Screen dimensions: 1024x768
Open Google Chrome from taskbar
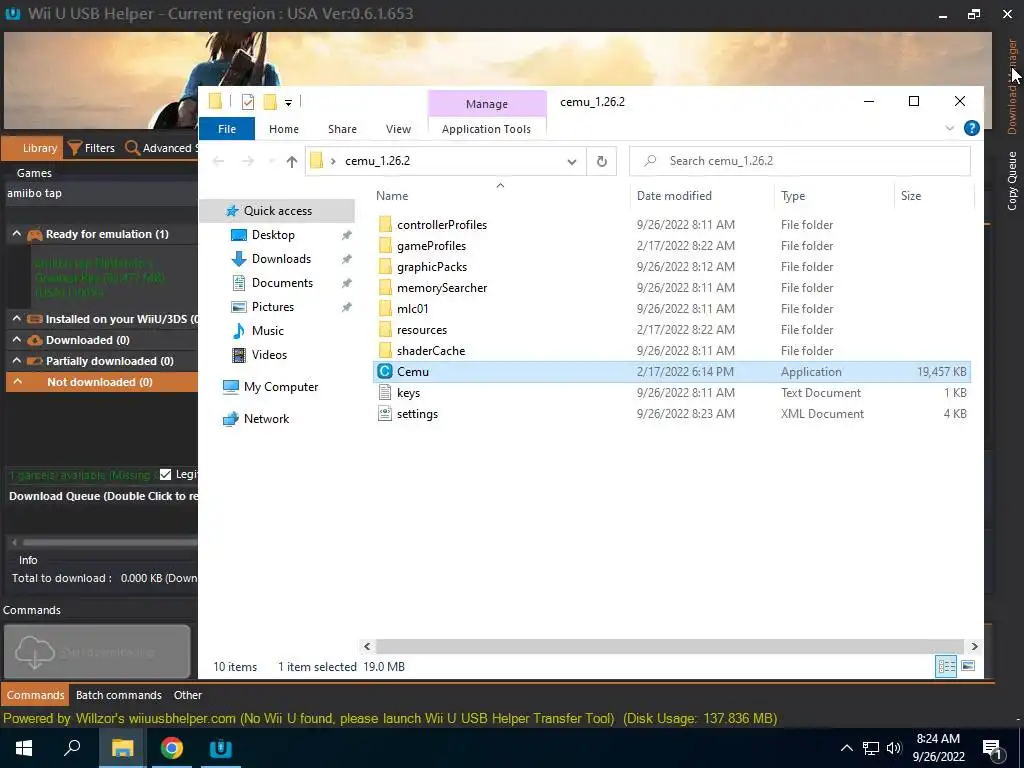tap(172, 748)
